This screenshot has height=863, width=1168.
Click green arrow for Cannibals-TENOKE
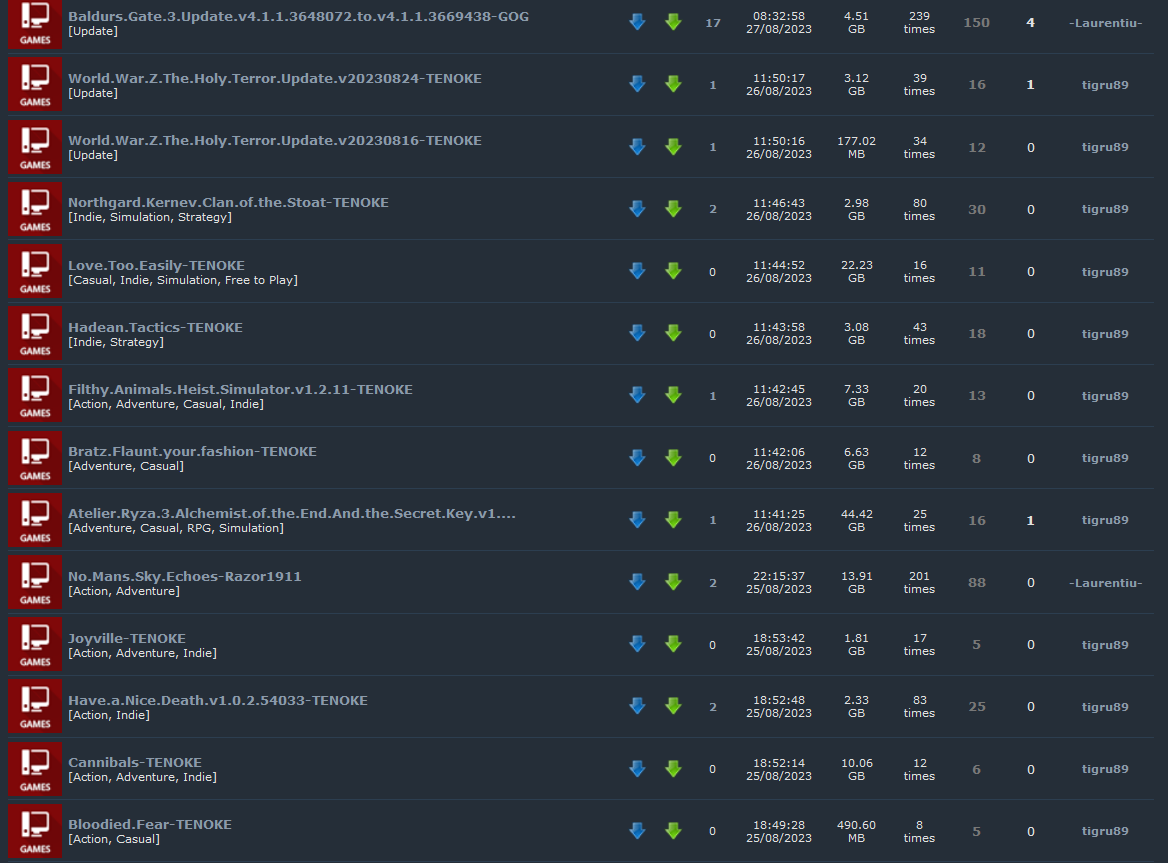(x=673, y=768)
